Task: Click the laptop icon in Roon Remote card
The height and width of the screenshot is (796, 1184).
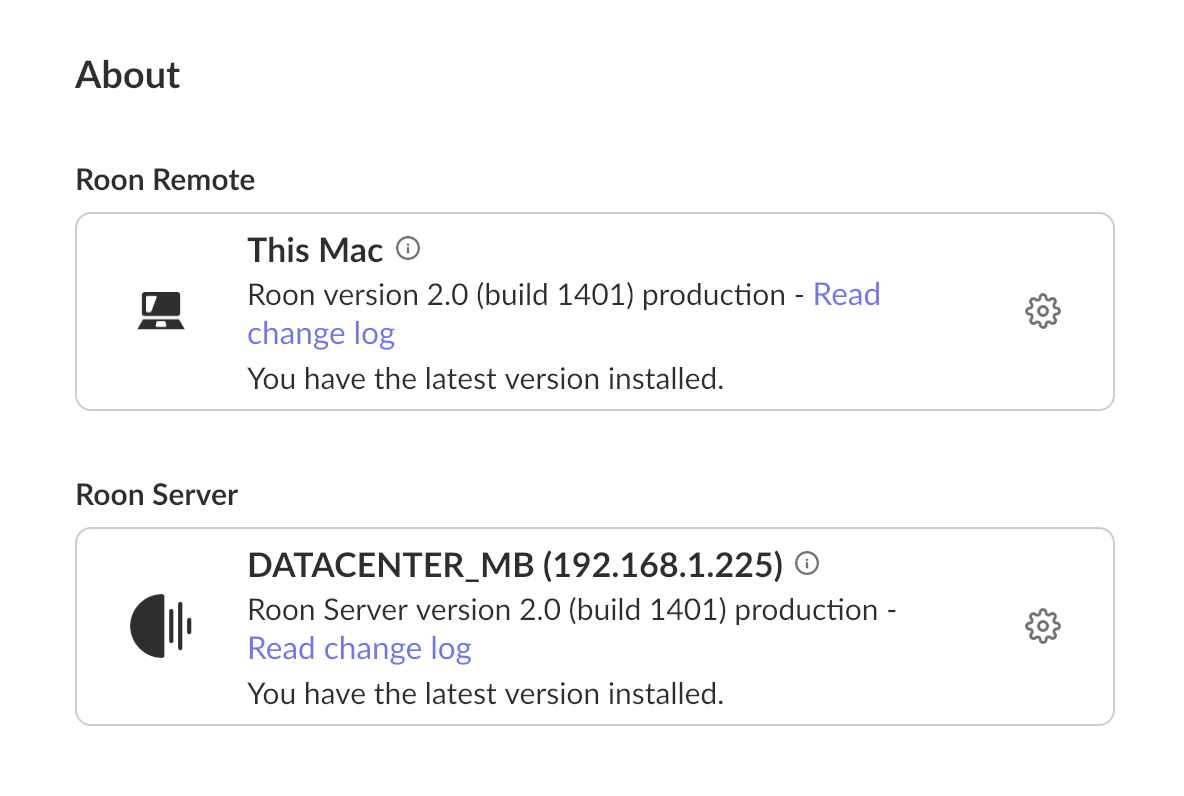Action: pyautogui.click(x=161, y=310)
